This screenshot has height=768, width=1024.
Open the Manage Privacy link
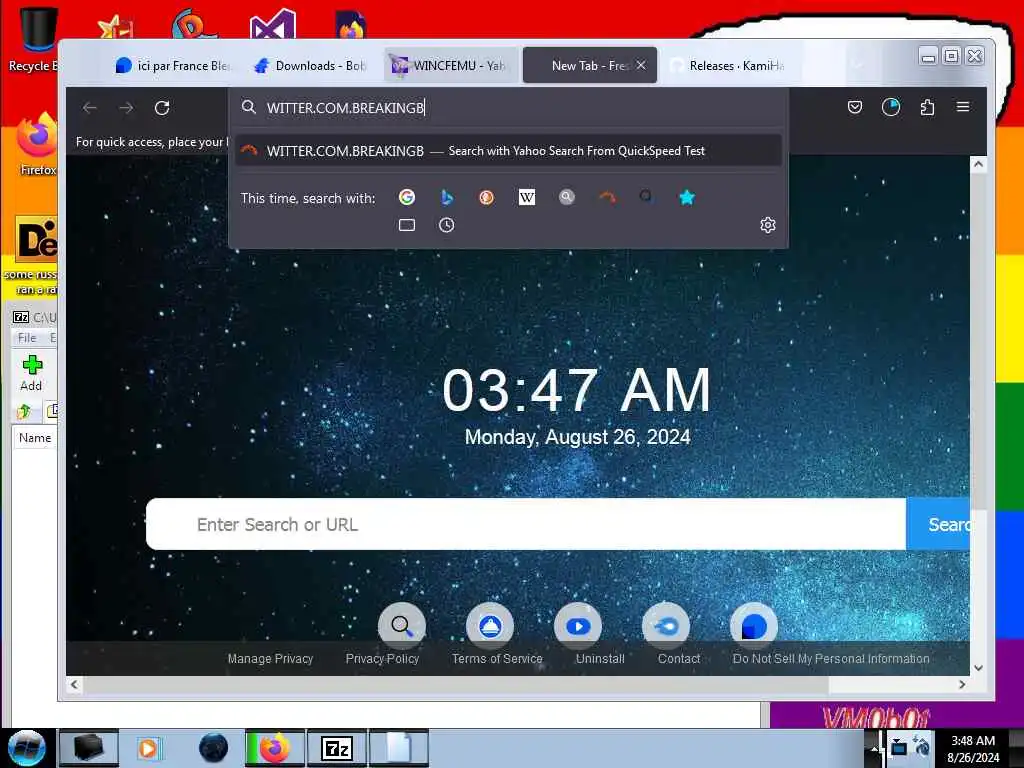270,658
